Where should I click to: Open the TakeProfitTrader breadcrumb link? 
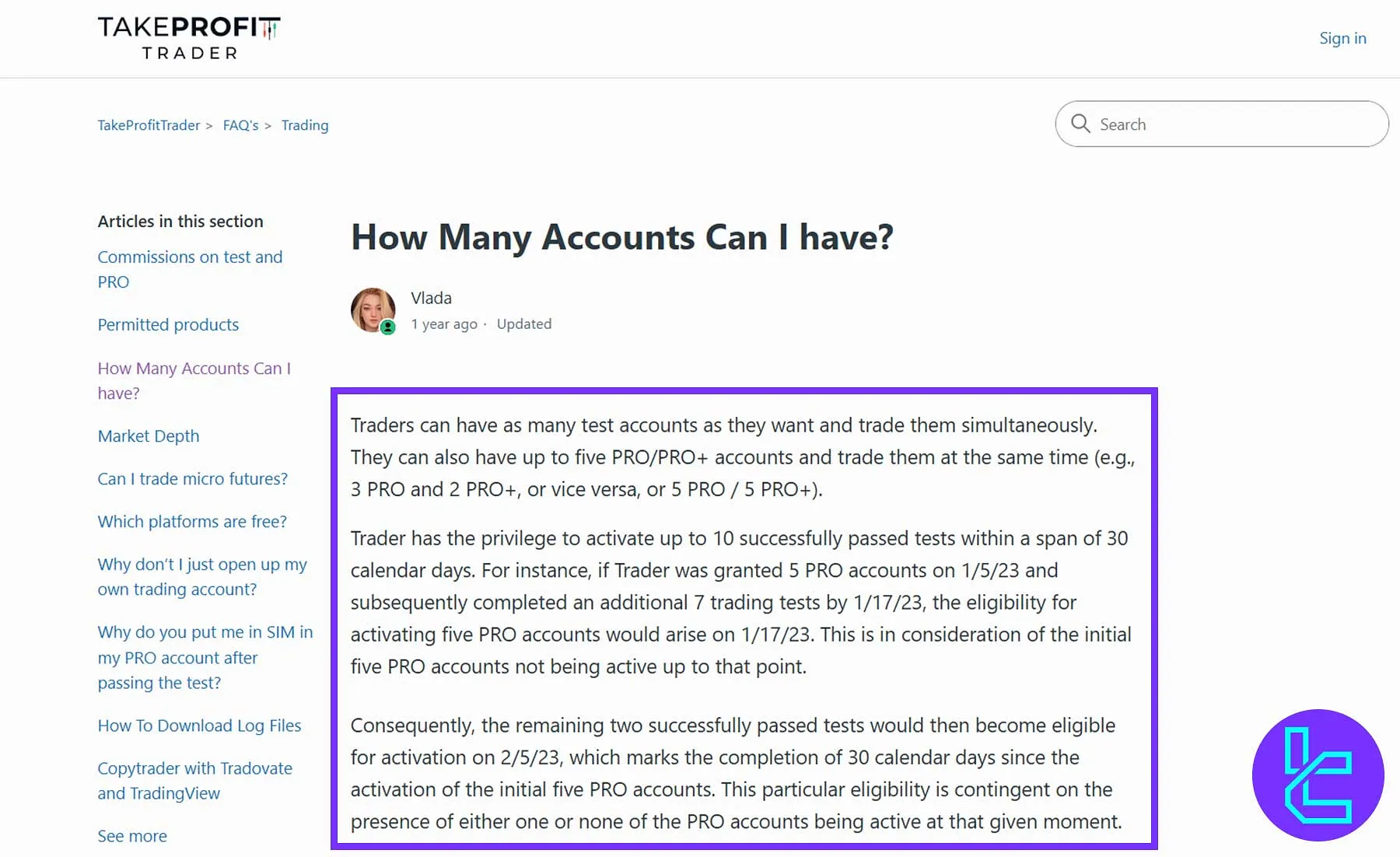[149, 125]
